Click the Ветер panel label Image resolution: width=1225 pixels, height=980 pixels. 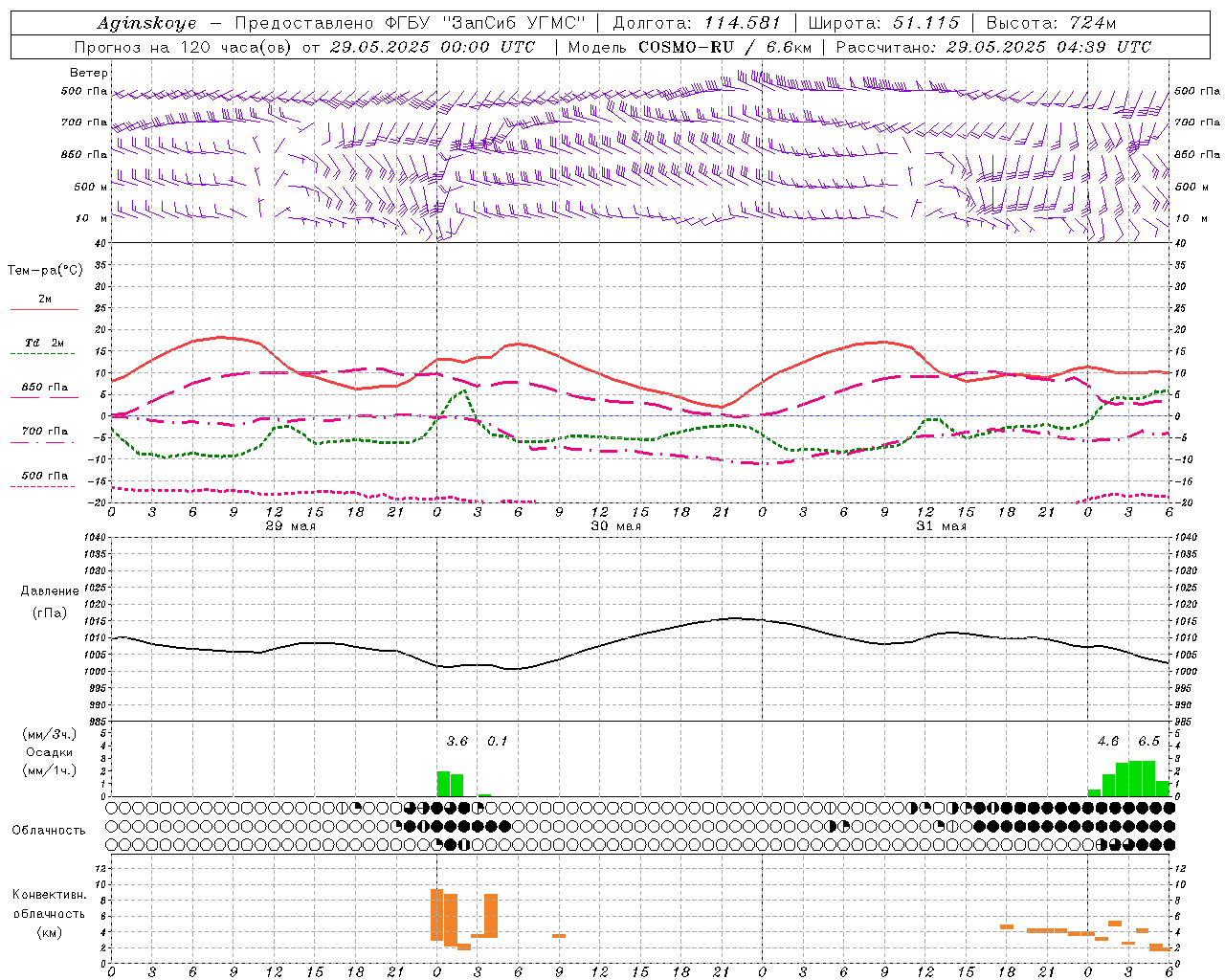pos(89,73)
